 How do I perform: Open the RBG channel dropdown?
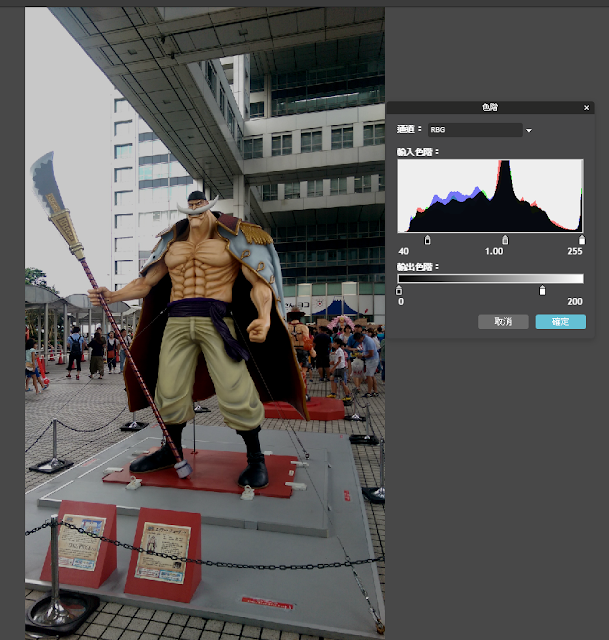point(475,130)
